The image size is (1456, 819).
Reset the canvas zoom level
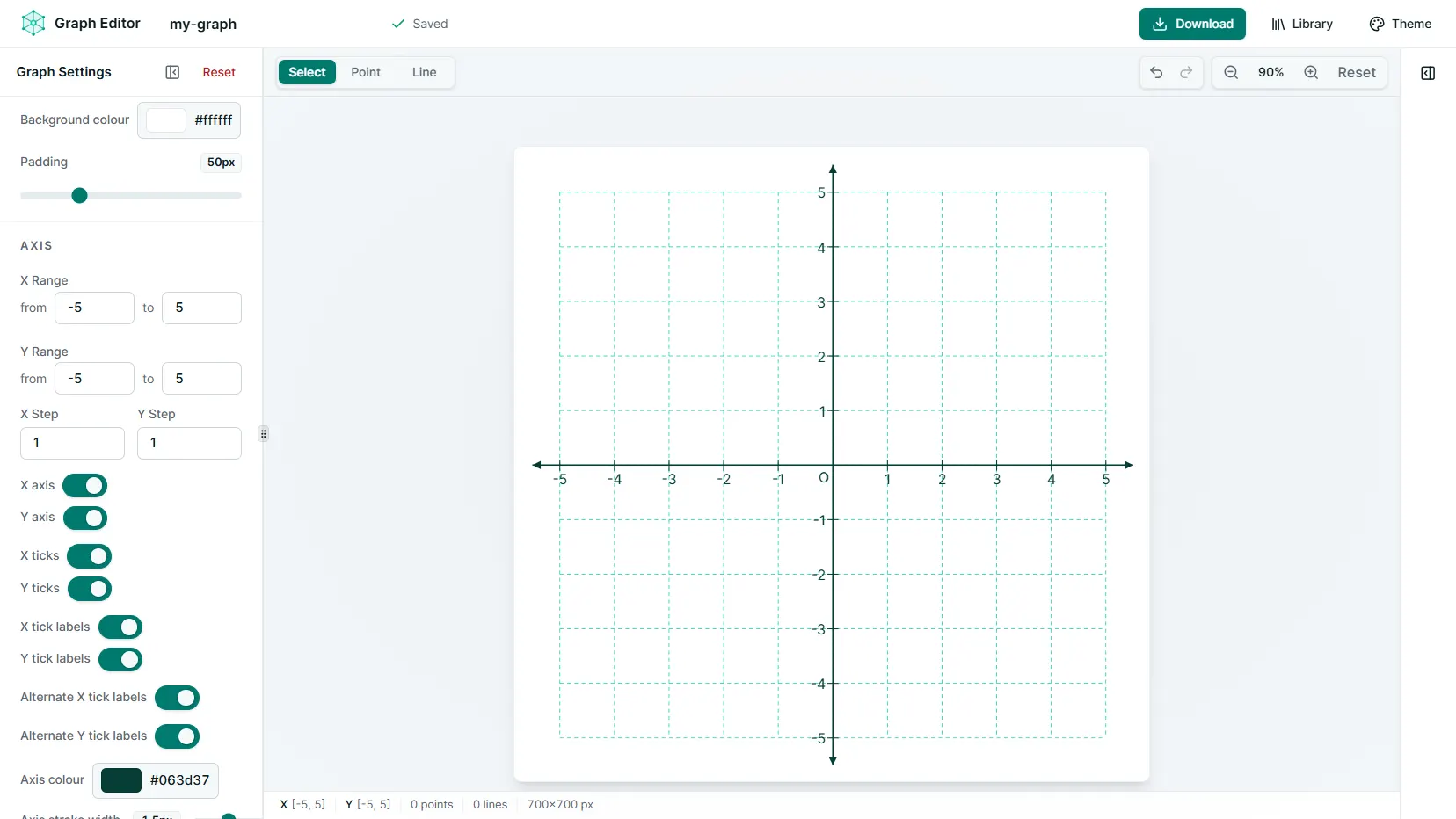(x=1357, y=72)
